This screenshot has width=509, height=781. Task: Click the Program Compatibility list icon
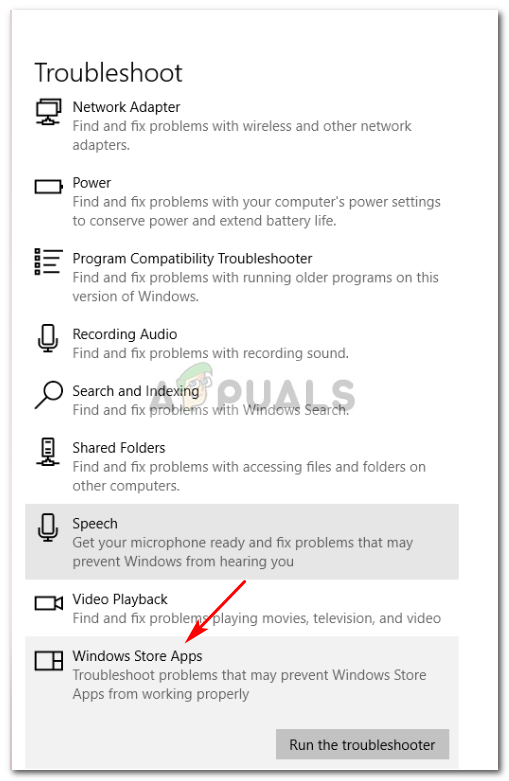48,261
